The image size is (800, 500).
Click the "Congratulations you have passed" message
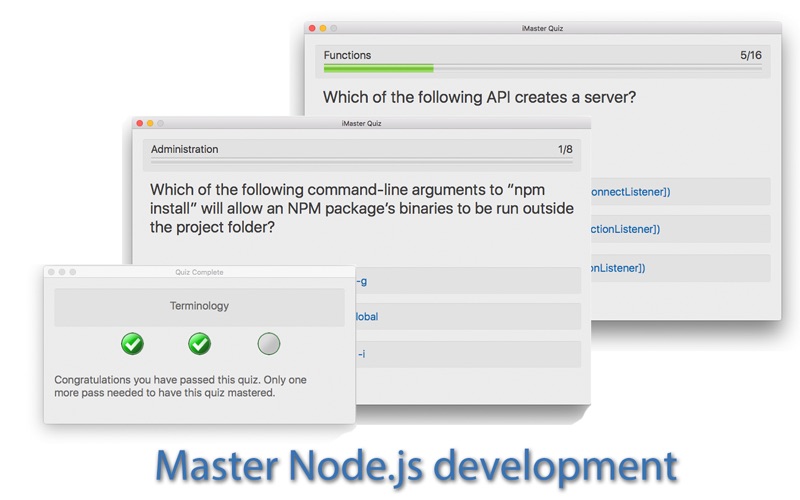(x=180, y=386)
